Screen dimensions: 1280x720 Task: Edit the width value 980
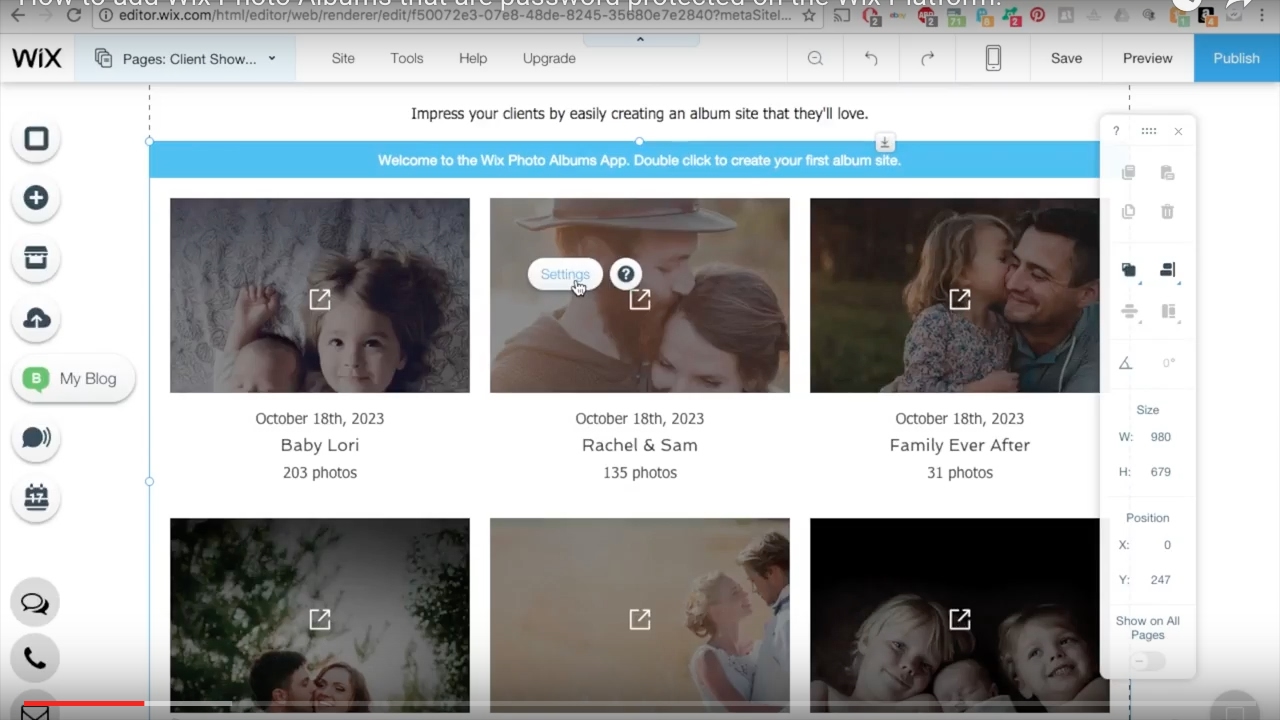point(1160,437)
